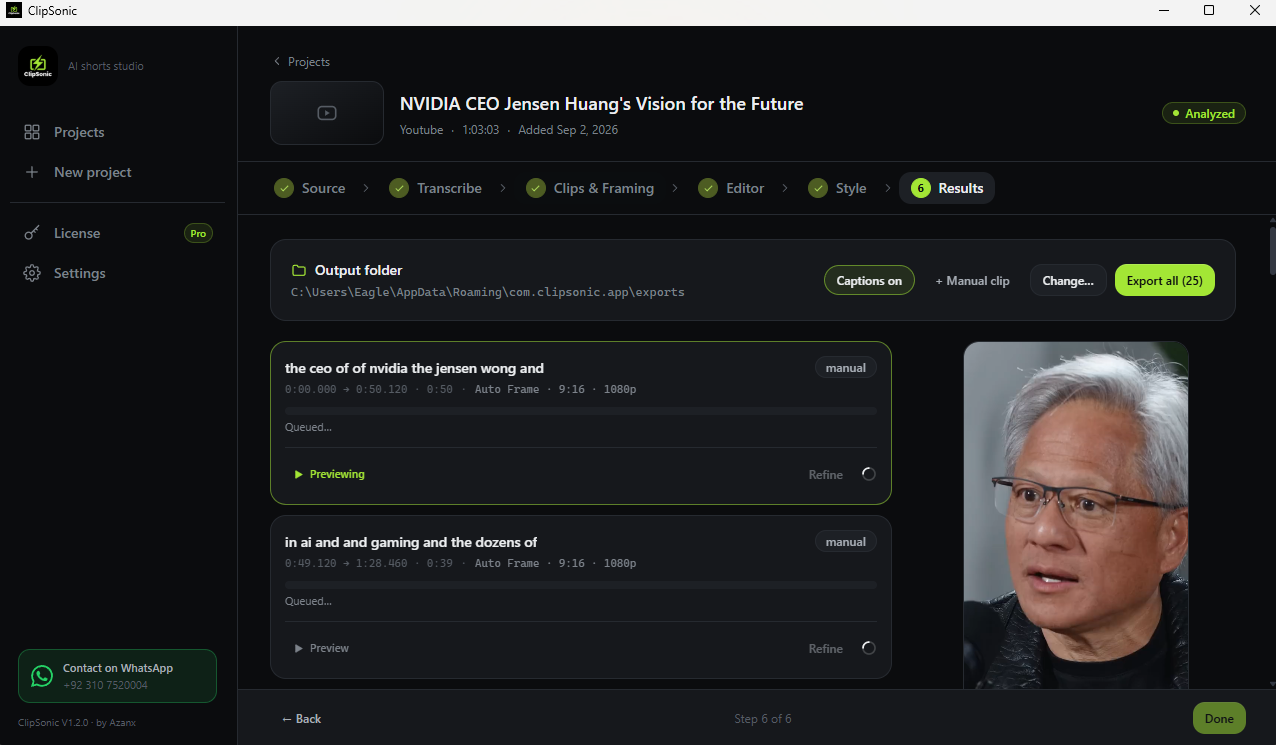Viewport: 1276px width, 745px height.
Task: Click the Step 6 of 6 label
Action: coord(763,719)
